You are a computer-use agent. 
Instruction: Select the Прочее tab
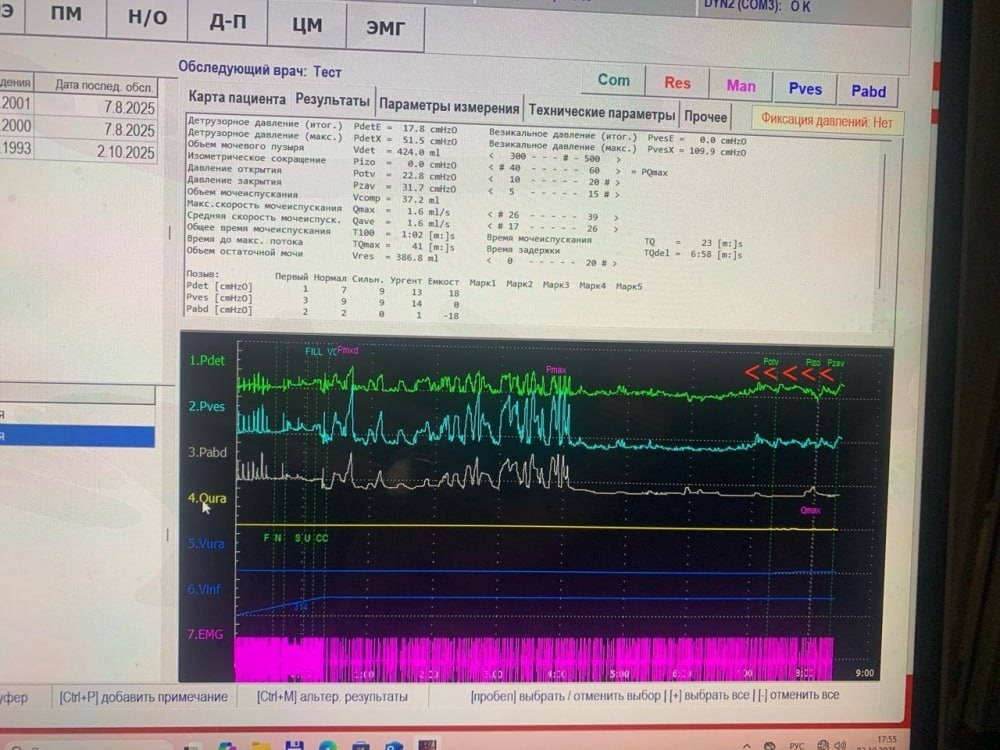(706, 116)
